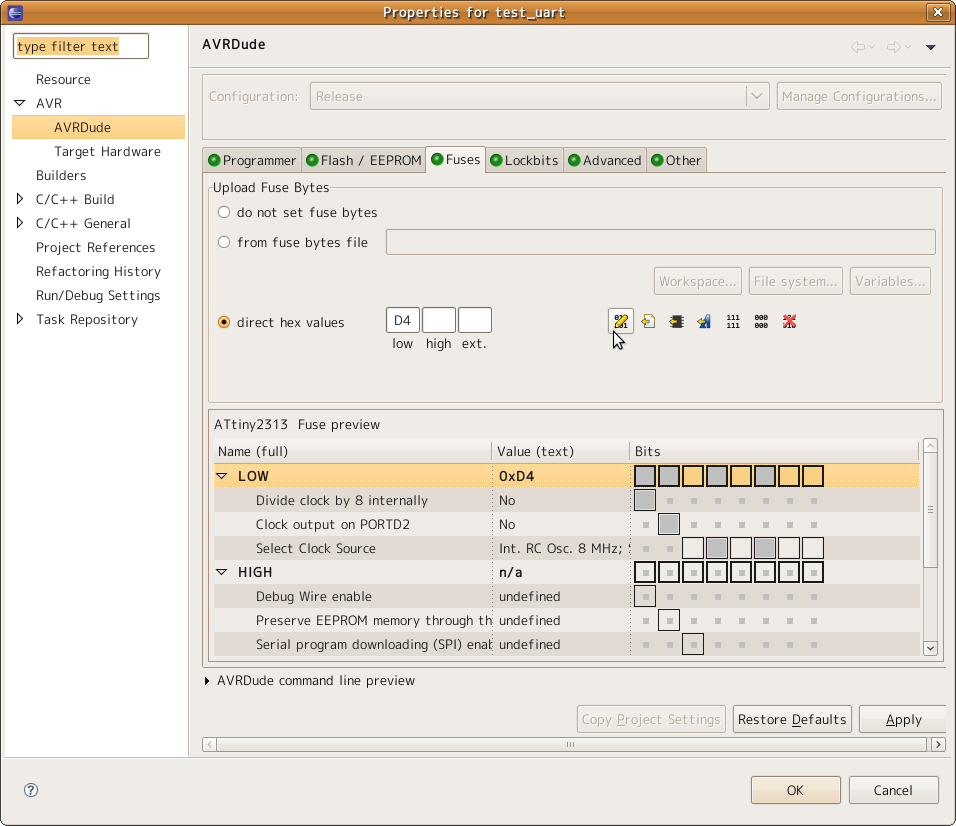Click the read-fuses-from-MCU chip icon
The image size is (956, 826).
[x=676, y=321]
